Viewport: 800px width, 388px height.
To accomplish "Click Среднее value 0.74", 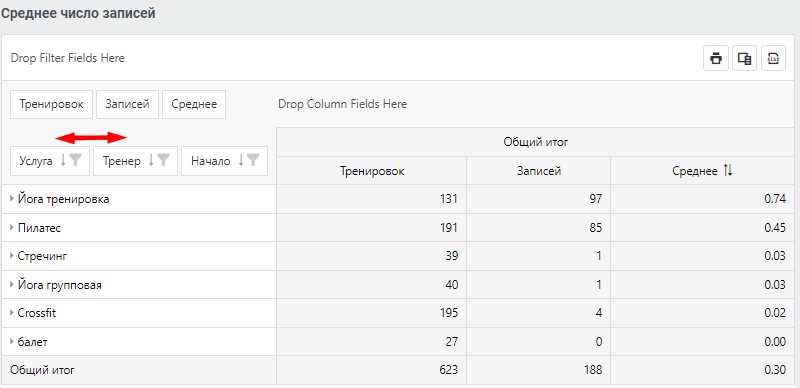I will [775, 199].
